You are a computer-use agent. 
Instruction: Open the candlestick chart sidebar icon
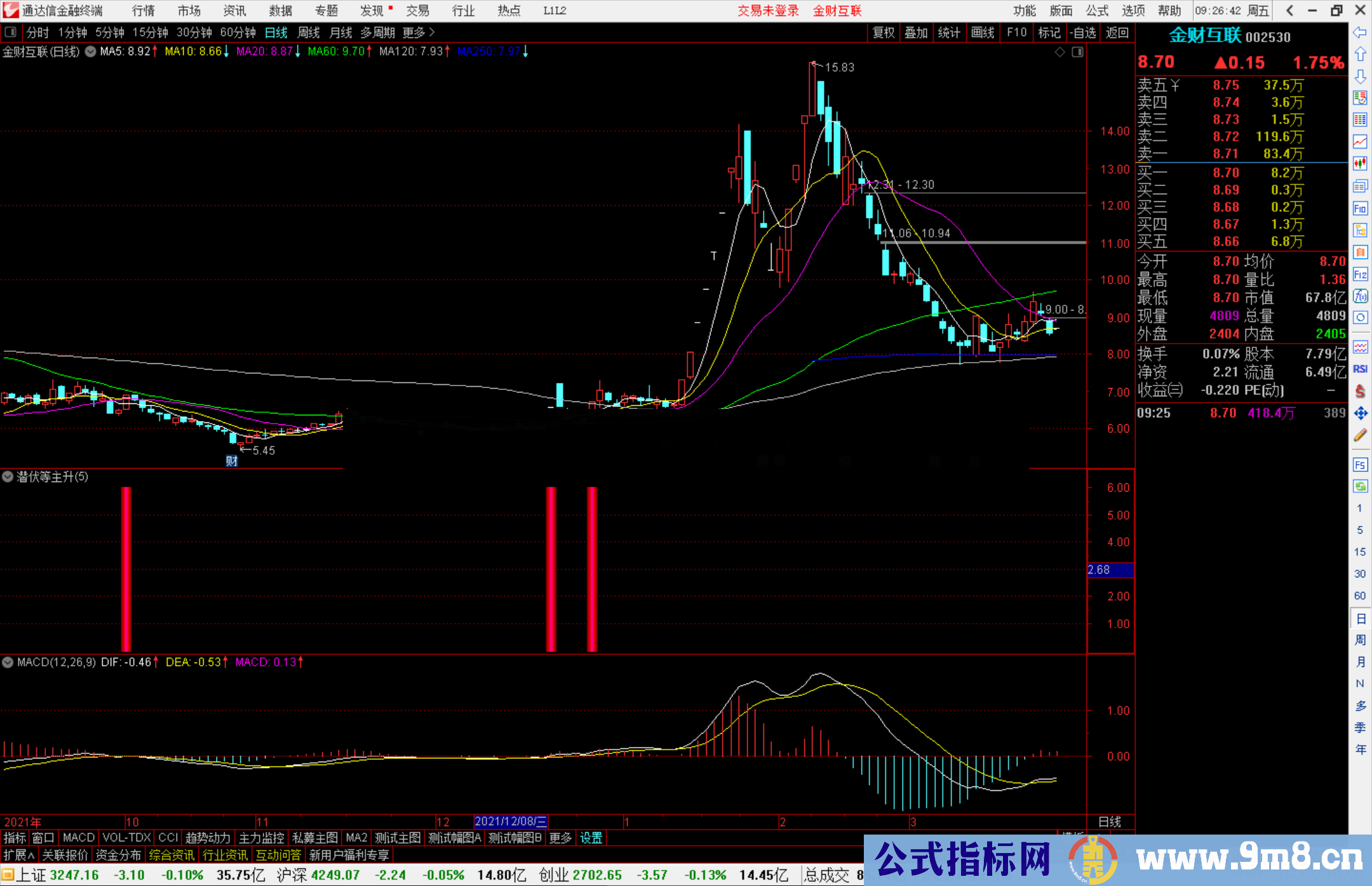(1360, 163)
